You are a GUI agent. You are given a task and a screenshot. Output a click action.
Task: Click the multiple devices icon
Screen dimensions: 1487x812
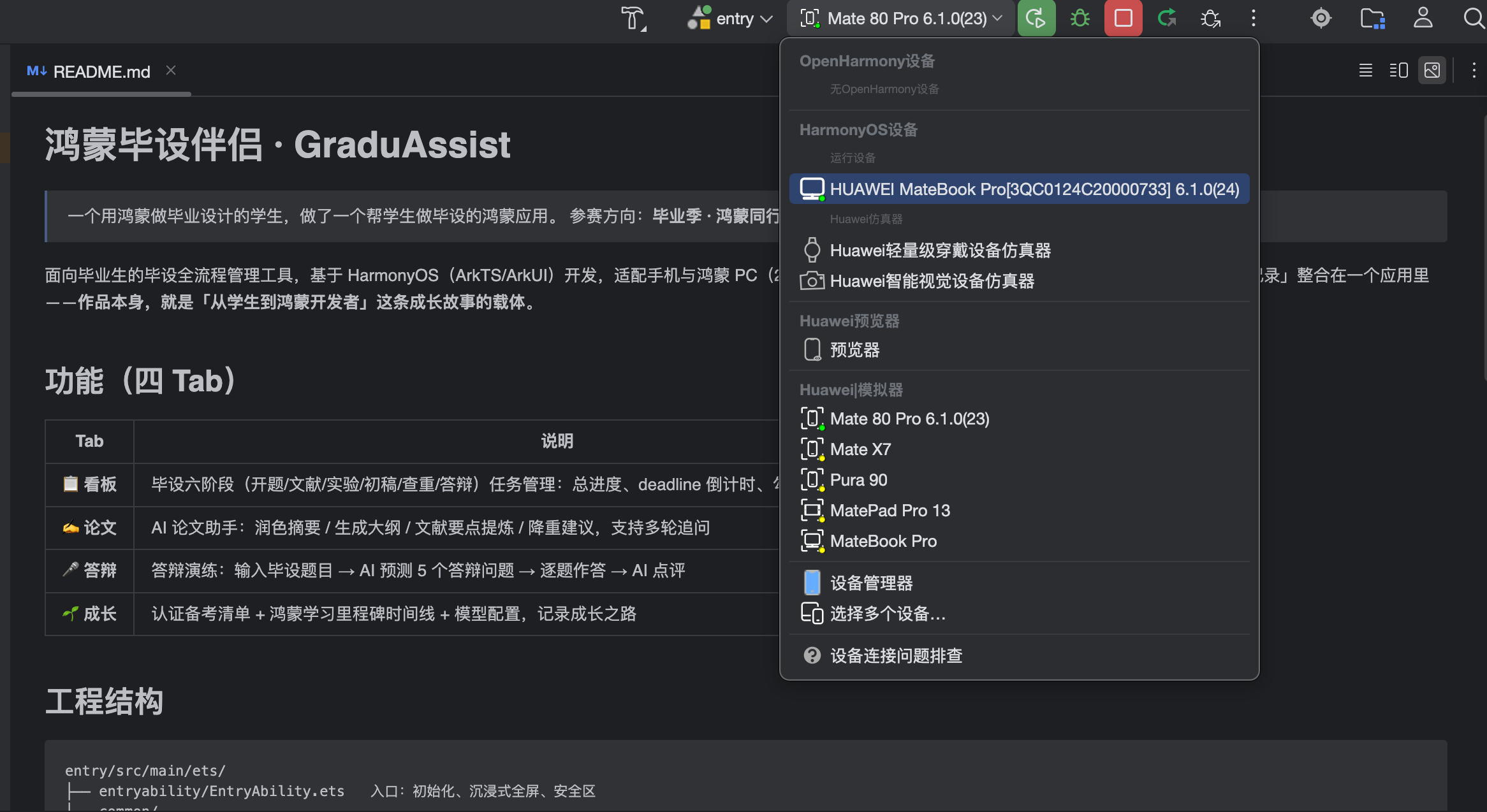tap(812, 614)
